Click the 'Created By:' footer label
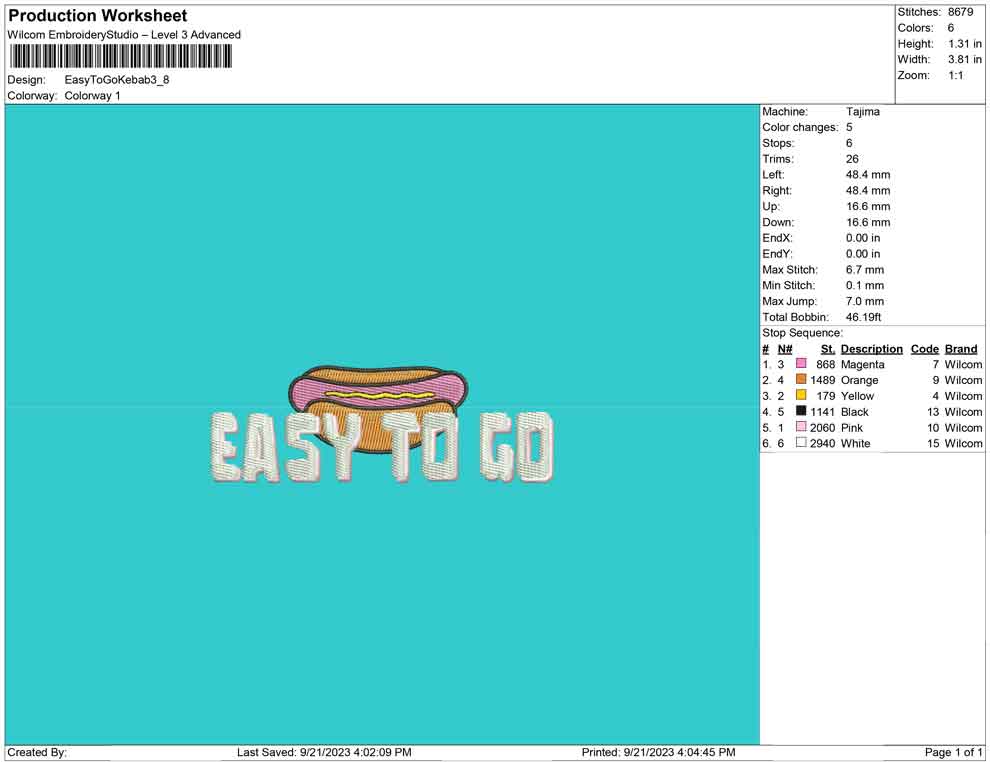This screenshot has width=990, height=762. (x=37, y=753)
